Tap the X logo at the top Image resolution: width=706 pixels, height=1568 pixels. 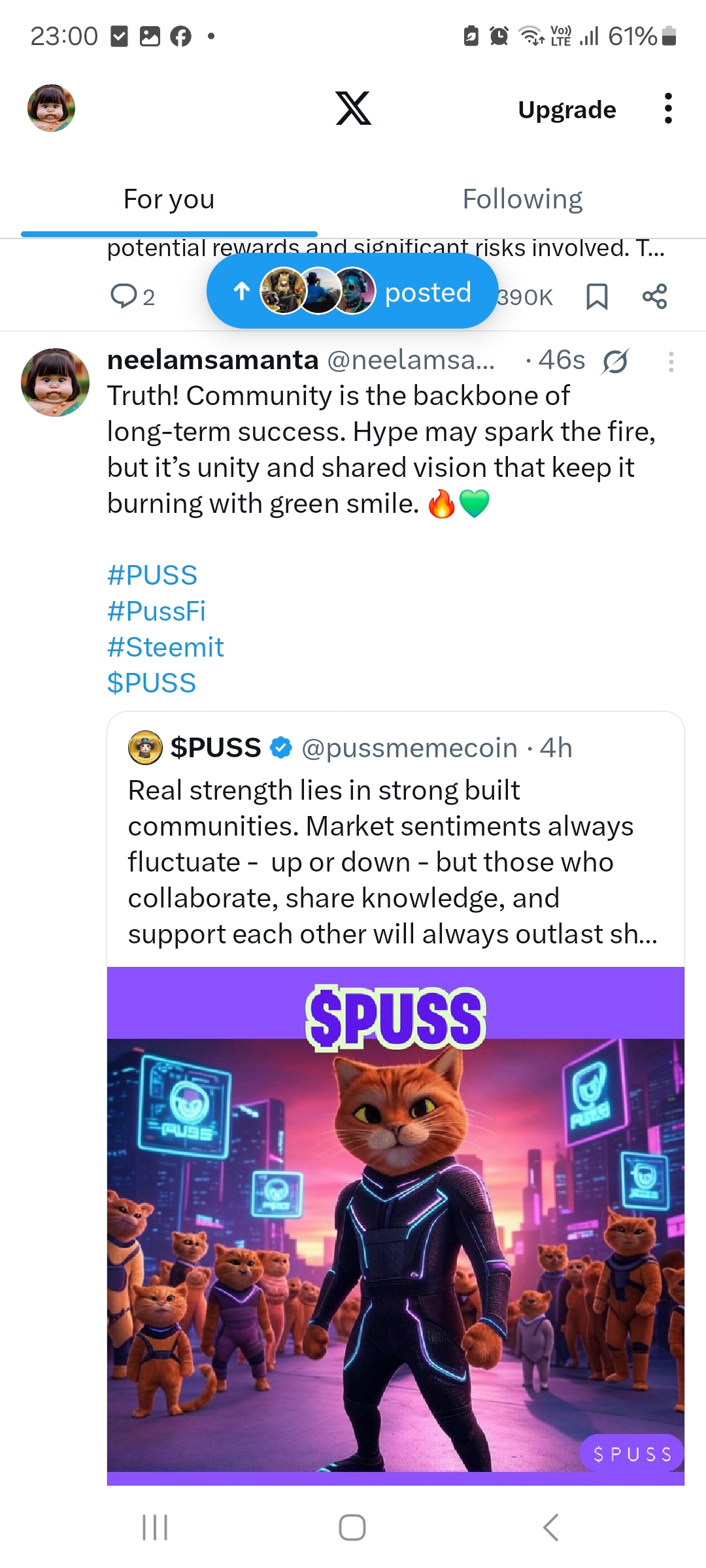click(353, 108)
